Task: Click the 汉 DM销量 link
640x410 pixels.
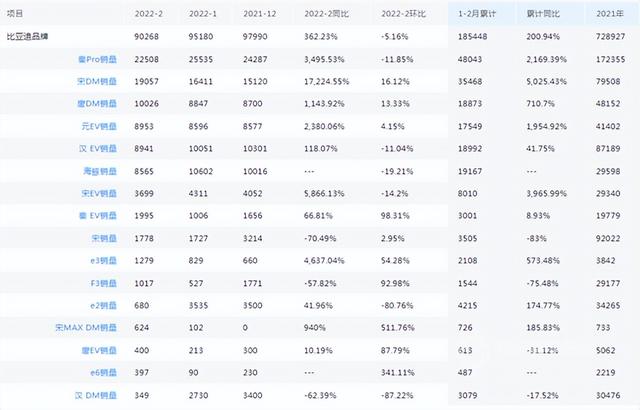Action: [96, 395]
